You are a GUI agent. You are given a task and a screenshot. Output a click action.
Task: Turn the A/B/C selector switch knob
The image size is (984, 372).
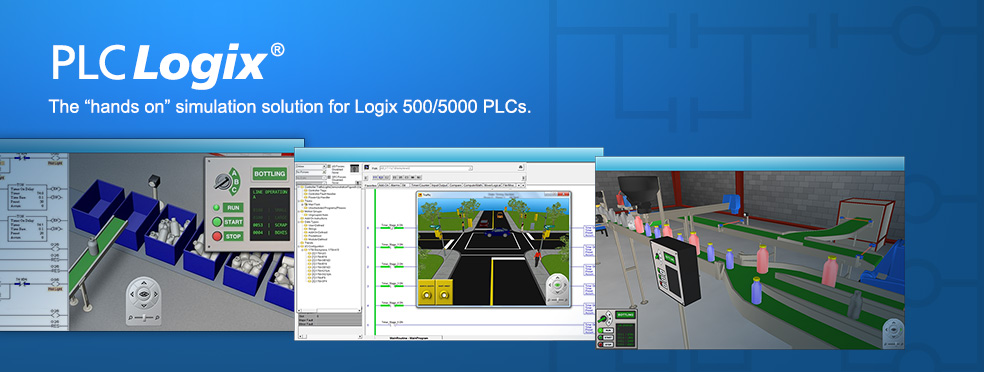[x=223, y=182]
